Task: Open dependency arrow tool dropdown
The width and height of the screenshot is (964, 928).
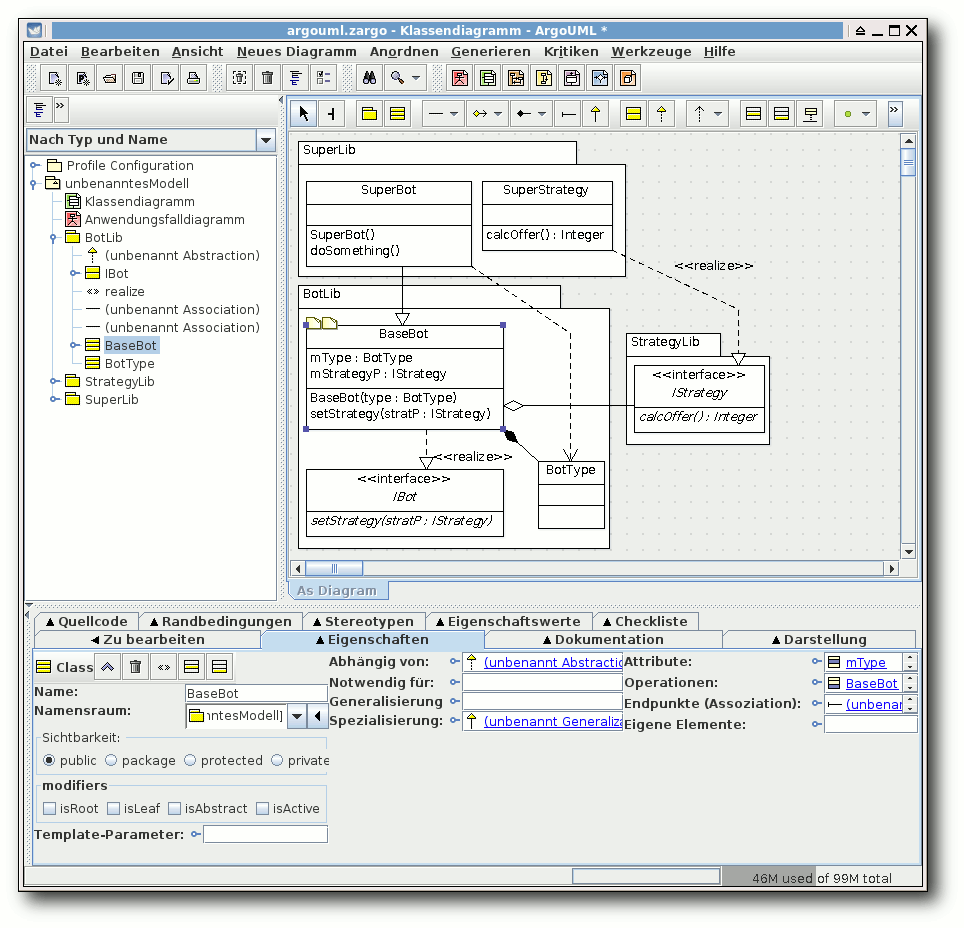Action: 717,114
